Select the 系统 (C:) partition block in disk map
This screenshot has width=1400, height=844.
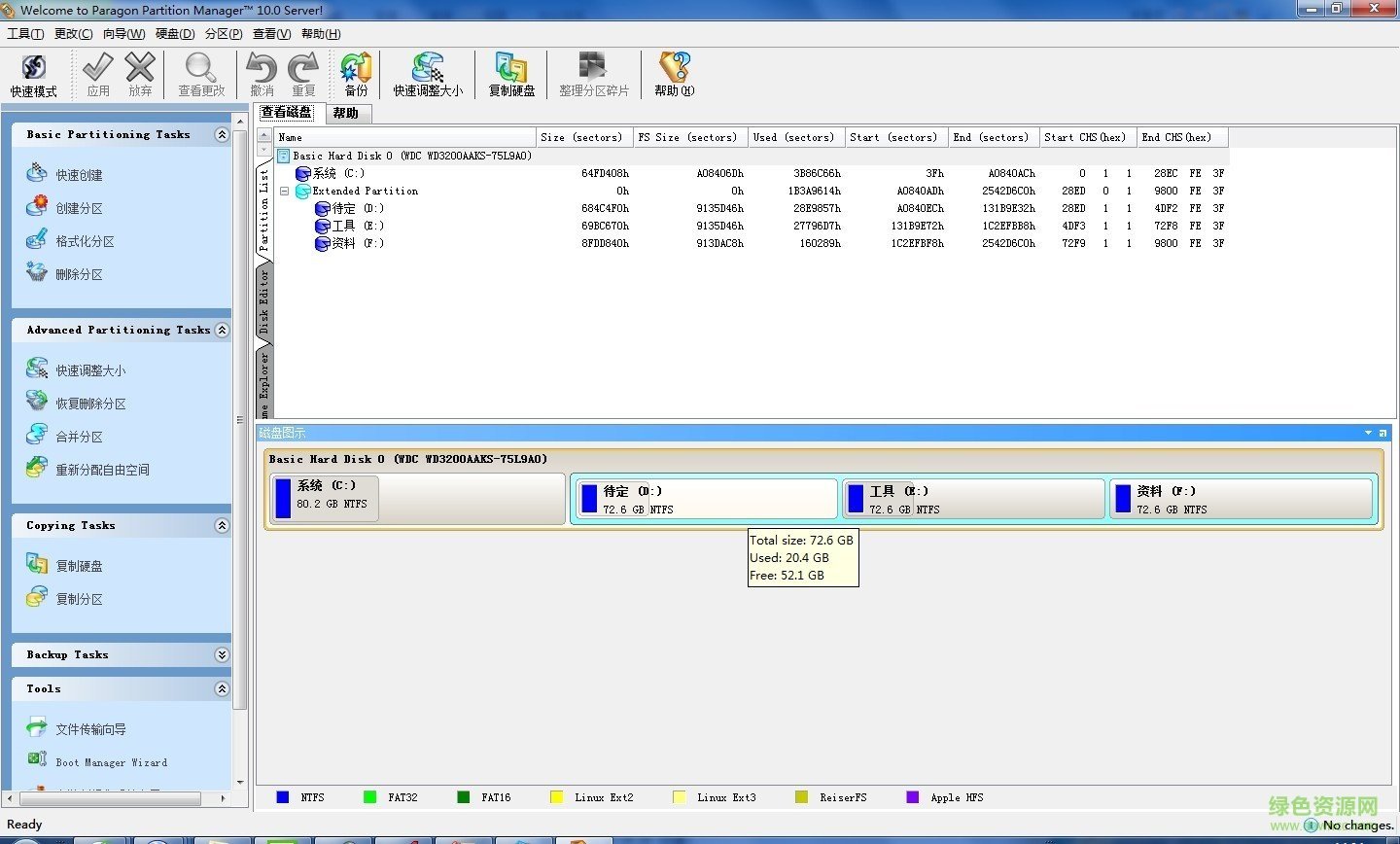coord(418,497)
